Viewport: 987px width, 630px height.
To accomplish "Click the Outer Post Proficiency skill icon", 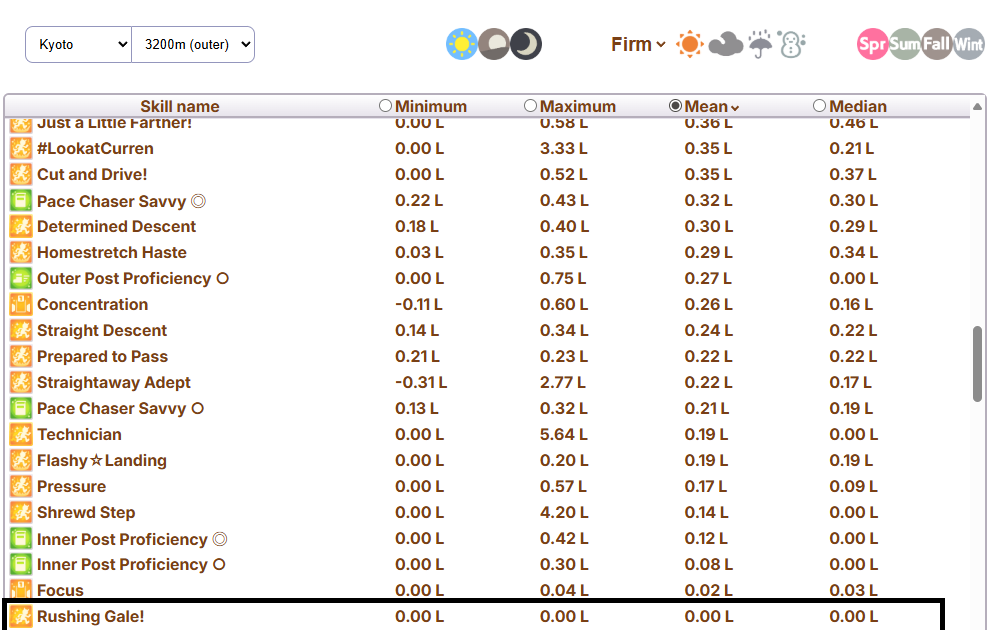I will coord(21,278).
